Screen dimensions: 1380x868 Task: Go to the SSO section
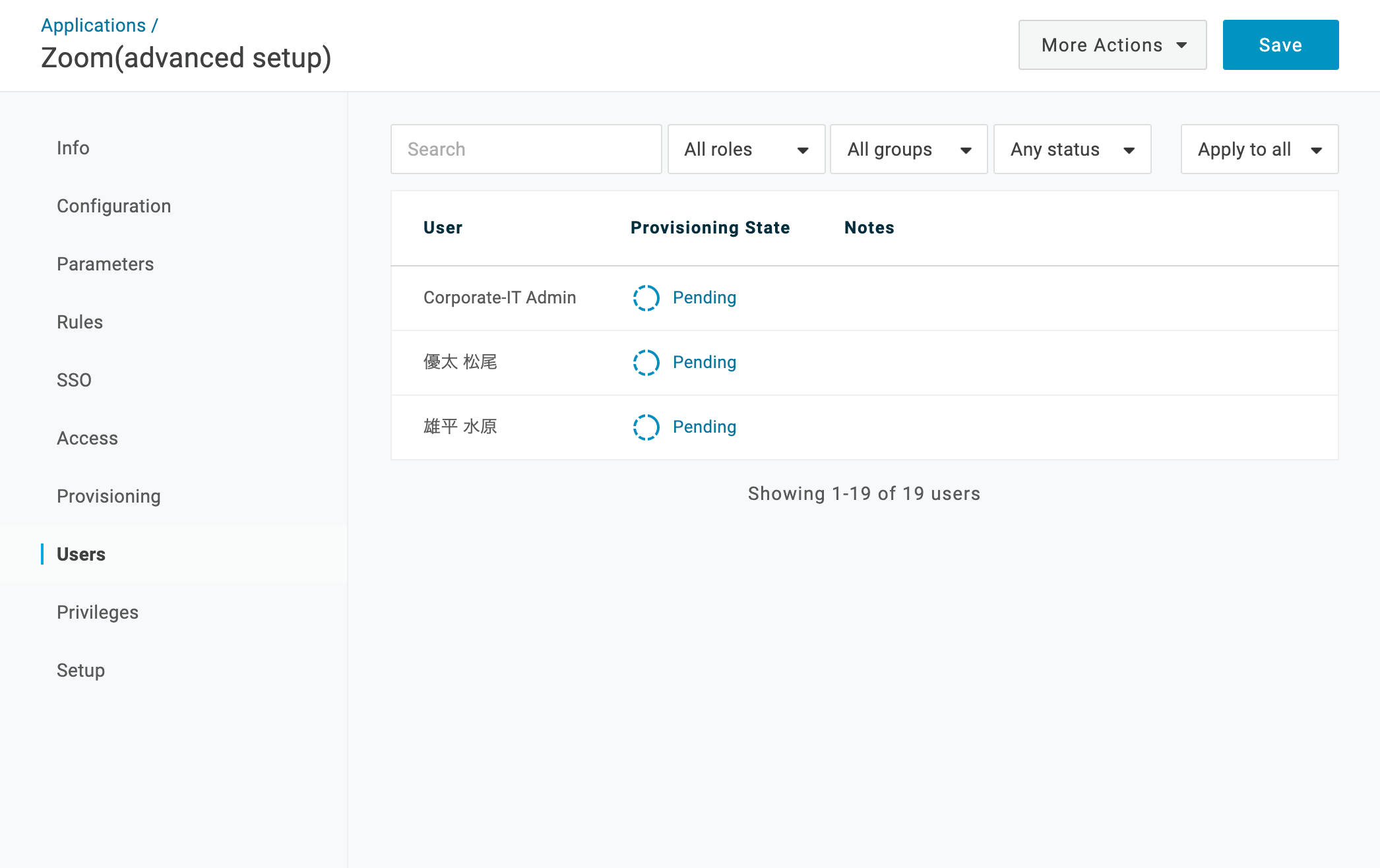pos(74,380)
